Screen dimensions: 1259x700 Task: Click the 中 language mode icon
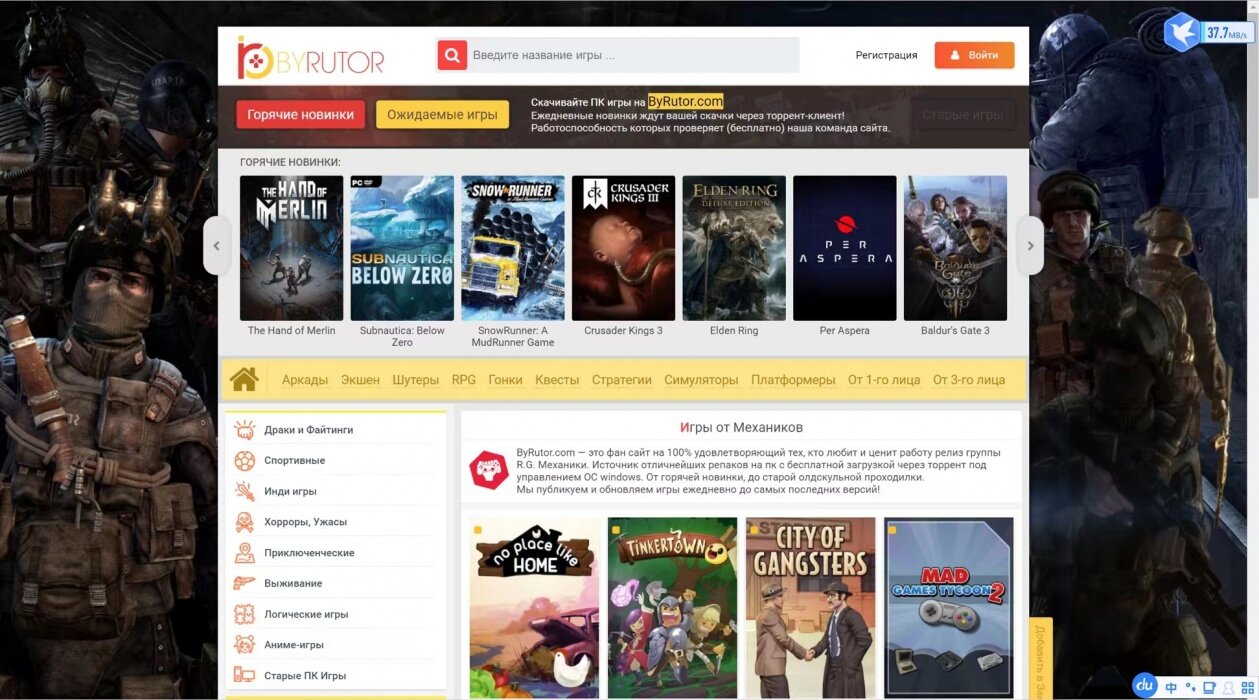pyautogui.click(x=1171, y=688)
